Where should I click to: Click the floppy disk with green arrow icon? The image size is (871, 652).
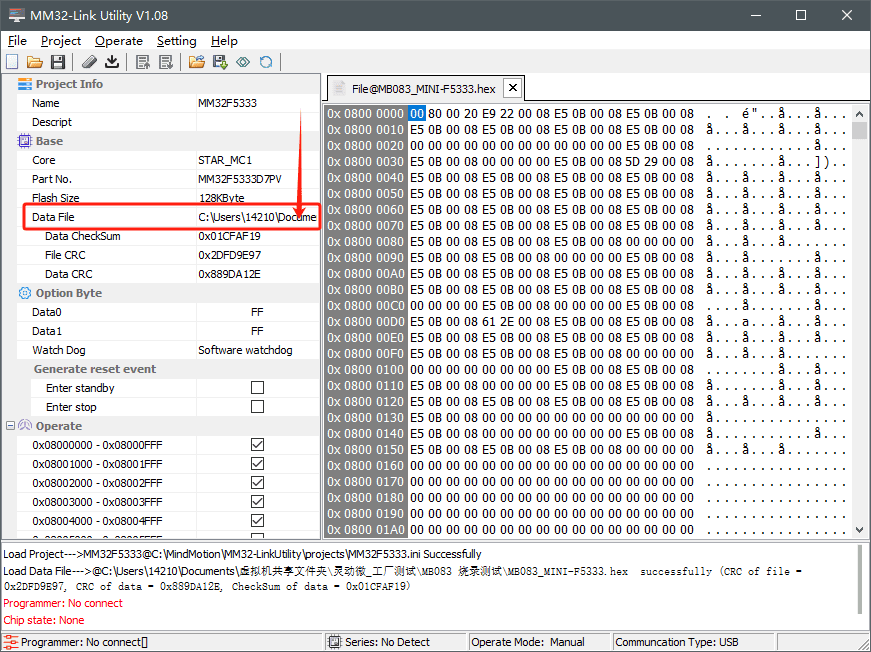tap(219, 62)
